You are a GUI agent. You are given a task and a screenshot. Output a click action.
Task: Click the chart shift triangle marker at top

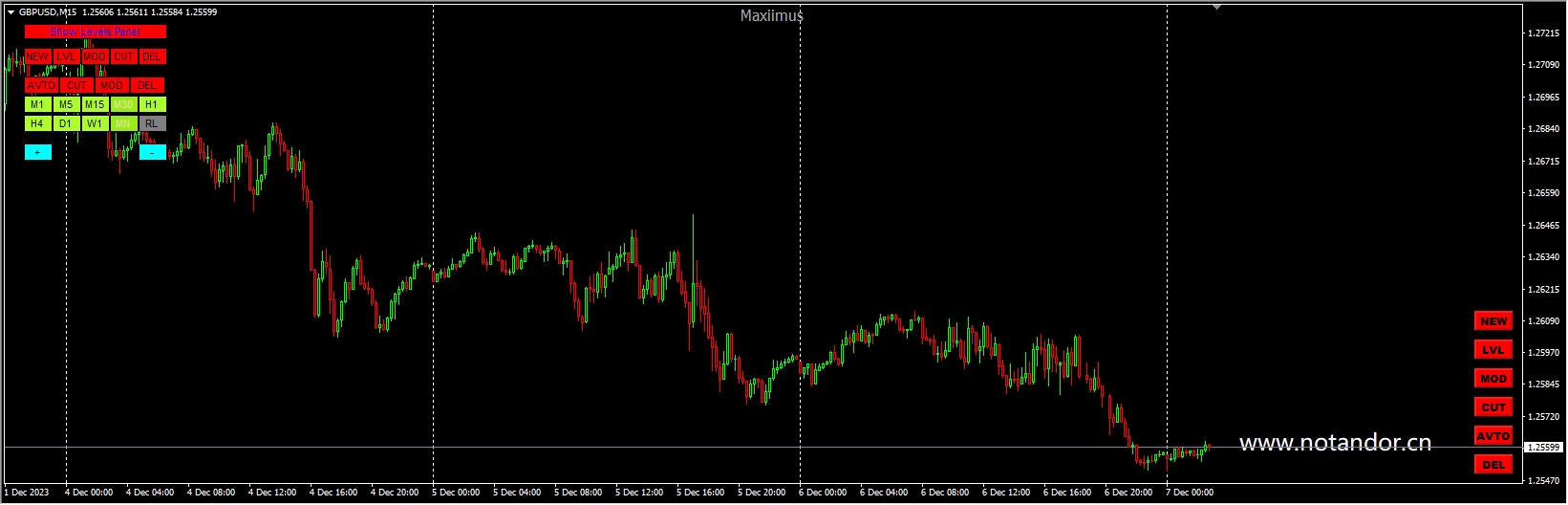coord(1216,7)
